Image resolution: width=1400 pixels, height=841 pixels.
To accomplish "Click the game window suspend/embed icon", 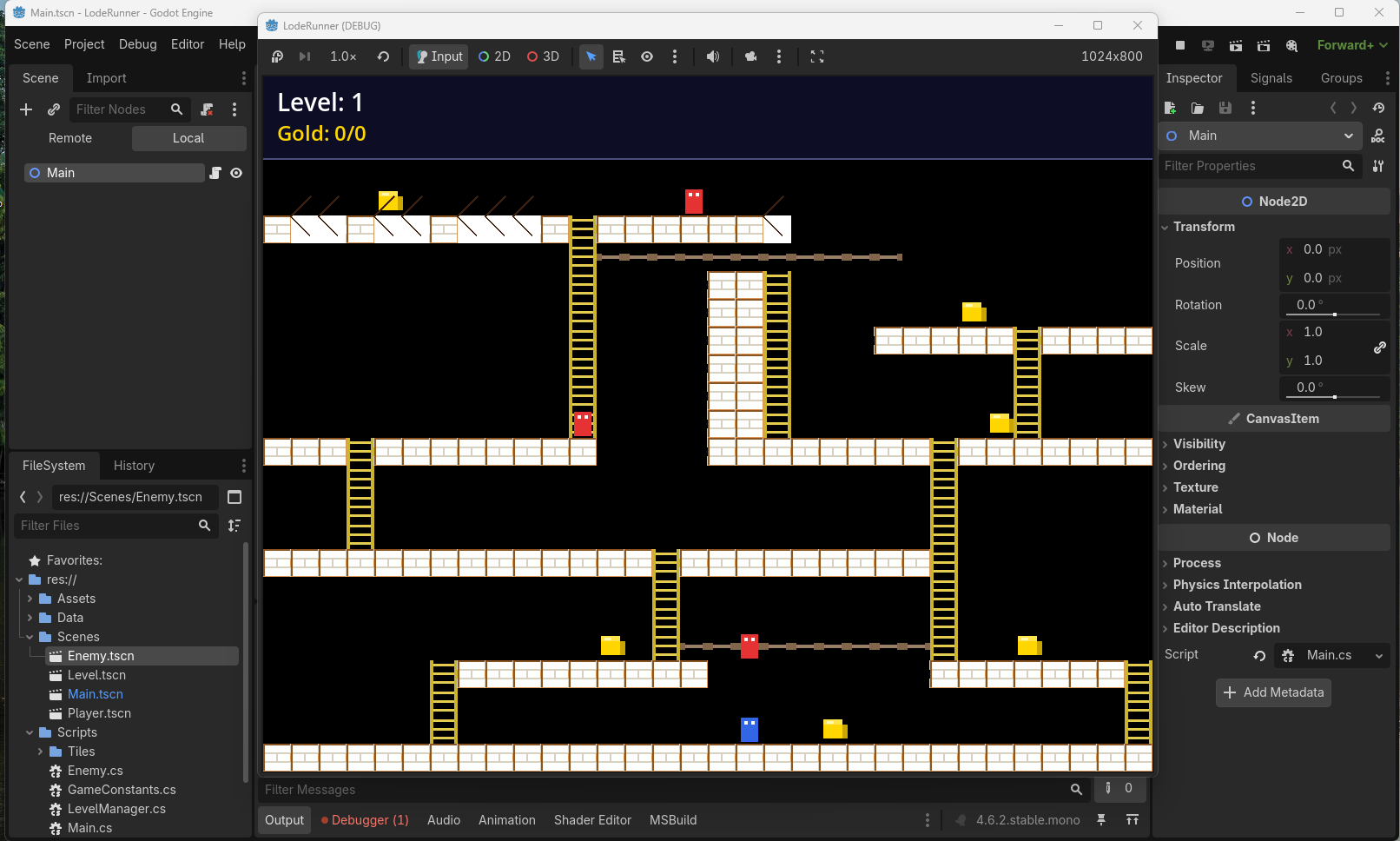I will pos(278,56).
